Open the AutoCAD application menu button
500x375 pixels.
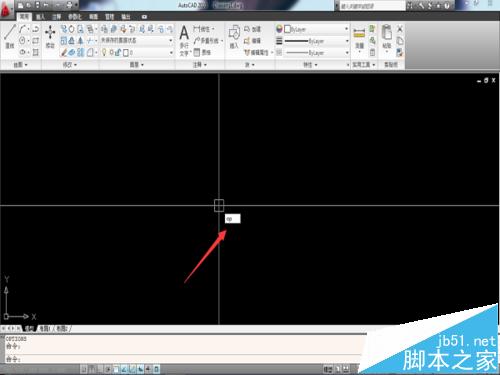tap(7, 10)
